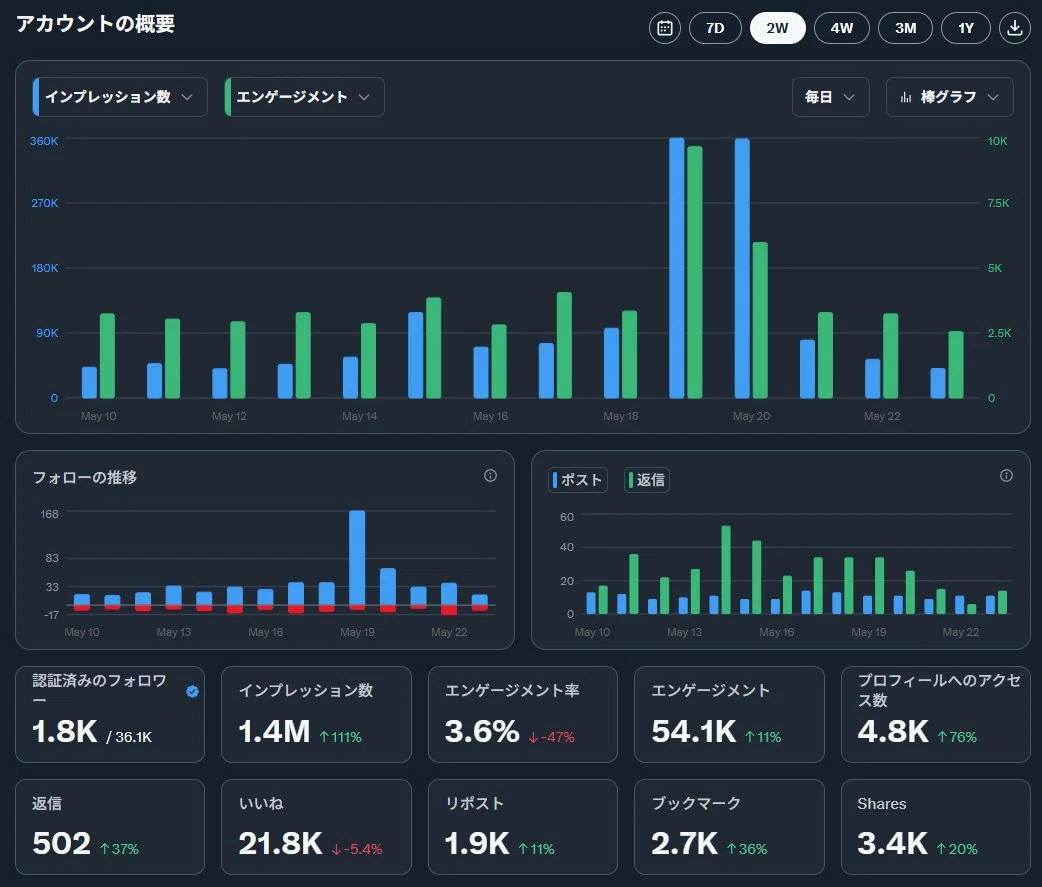The width and height of the screenshot is (1042, 887).
Task: Select the 4W time range tab
Action: pos(841,28)
